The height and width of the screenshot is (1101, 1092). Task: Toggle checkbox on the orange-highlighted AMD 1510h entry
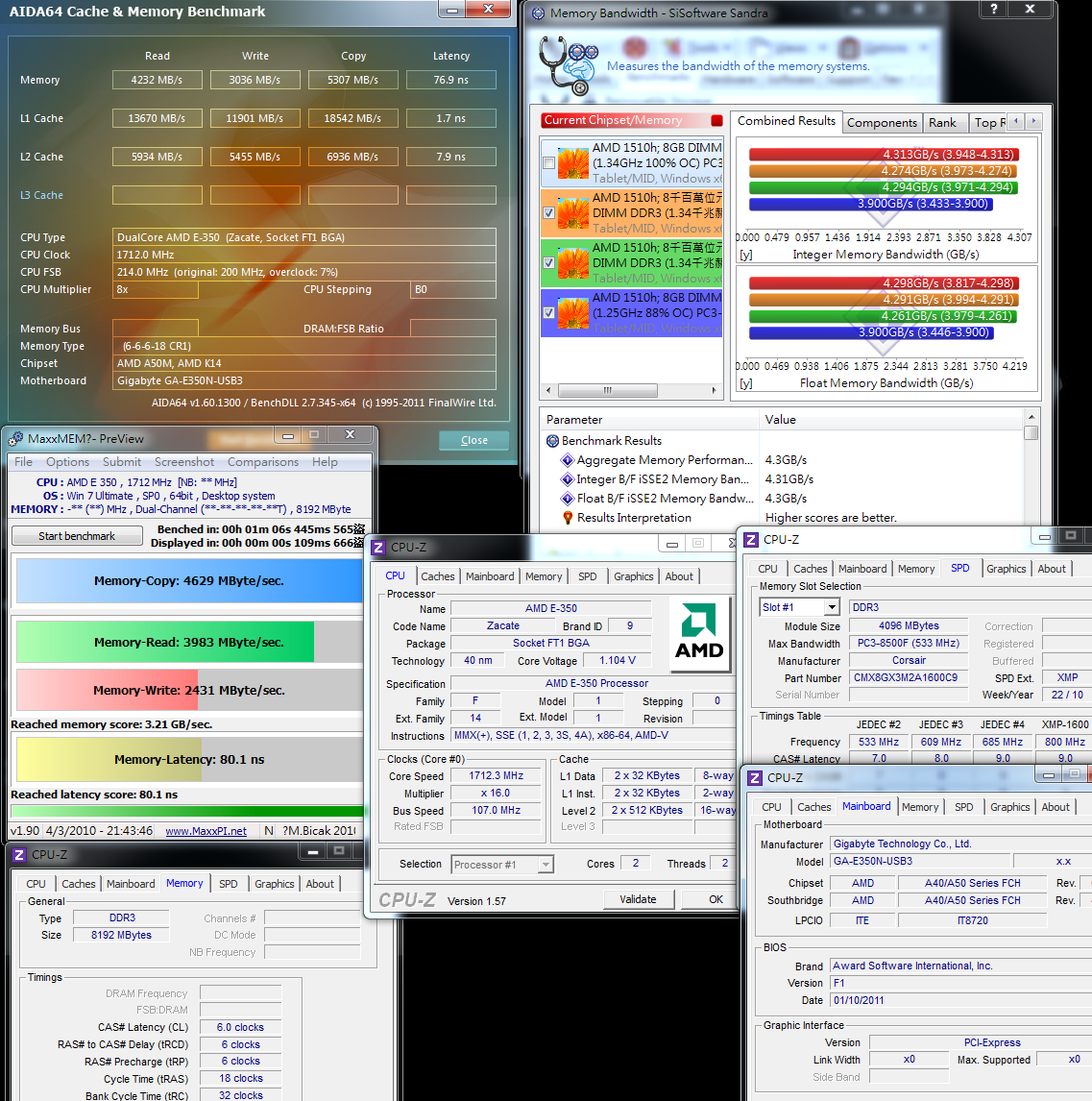tap(548, 212)
